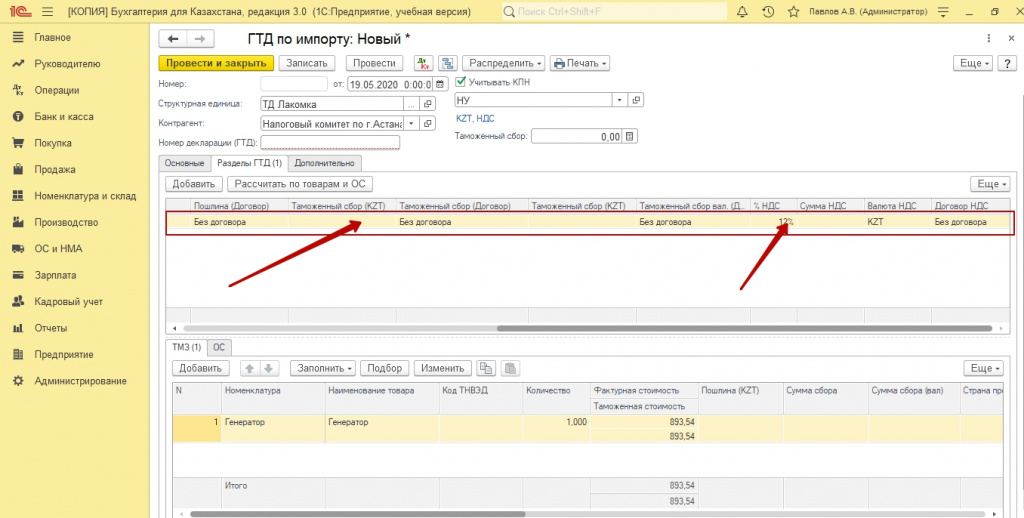1024x518 pixels.
Task: Open notifications bell icon
Action: (742, 12)
